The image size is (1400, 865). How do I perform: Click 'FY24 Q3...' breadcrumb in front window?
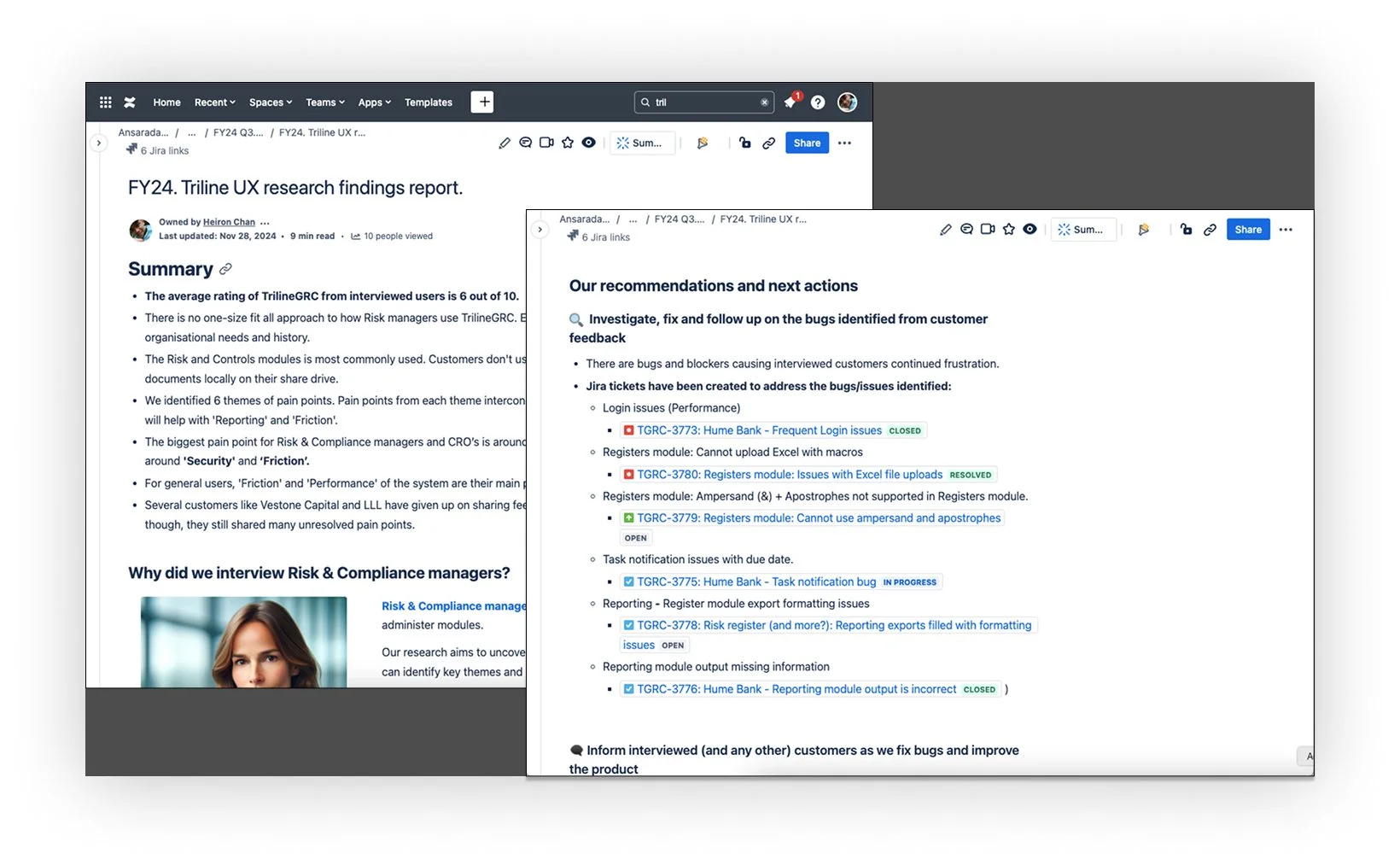click(680, 219)
